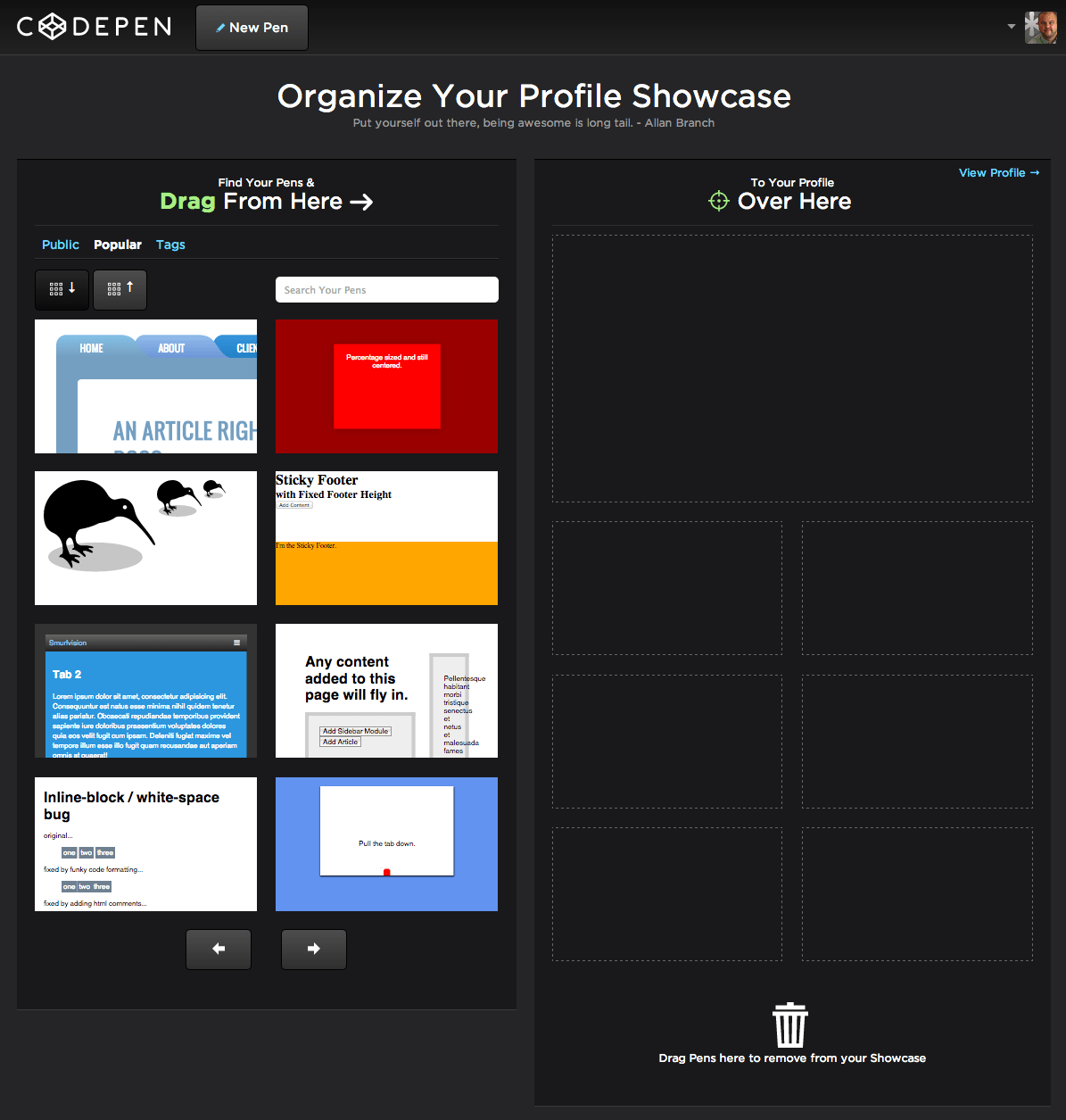Click inside the Search Your Pens field
The image size is (1066, 1120).
tap(386, 289)
